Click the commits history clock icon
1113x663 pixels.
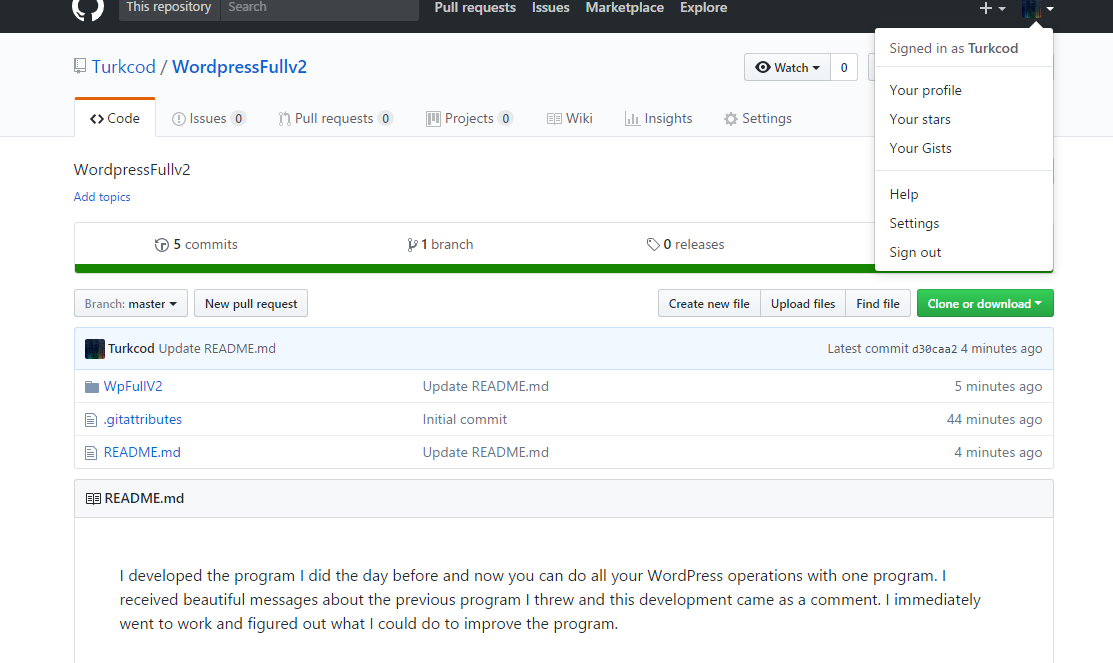162,245
